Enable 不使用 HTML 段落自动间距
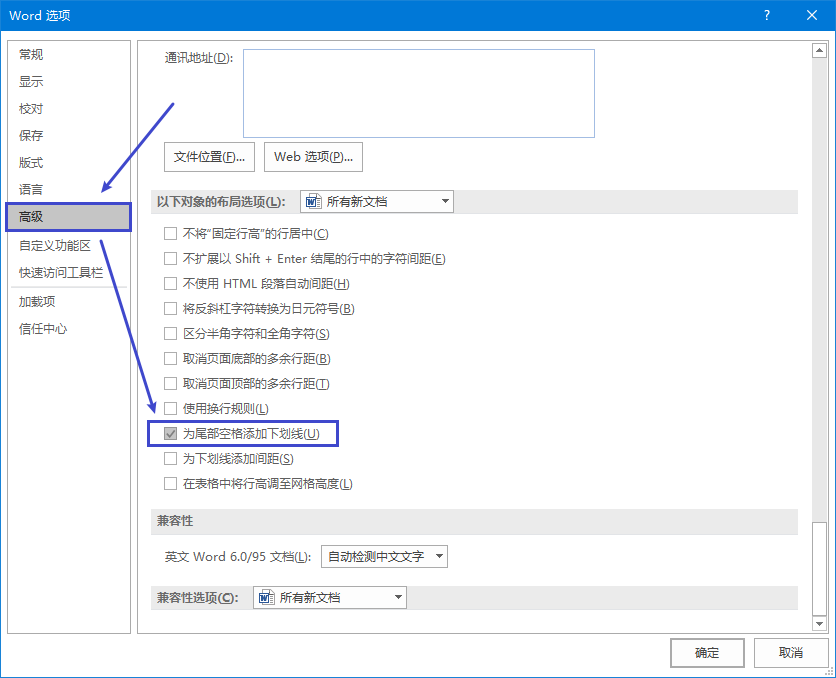This screenshot has width=836, height=678. [x=171, y=284]
